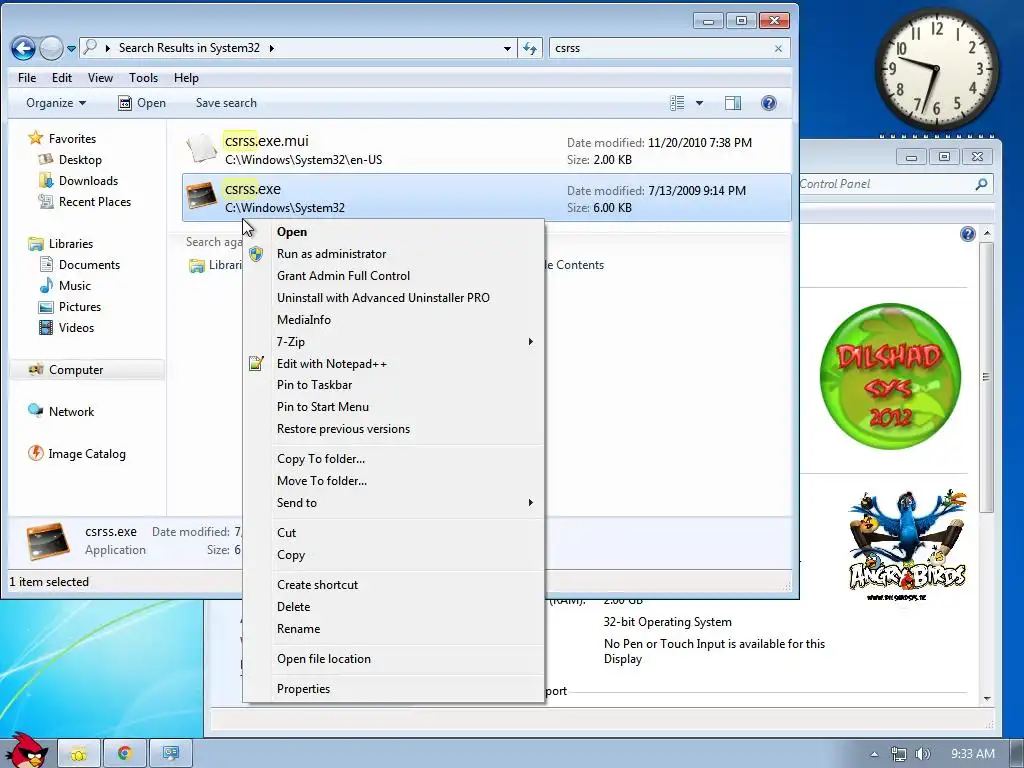The height and width of the screenshot is (768, 1024).
Task: Expand the address bar history dropdown
Action: click(x=507, y=48)
